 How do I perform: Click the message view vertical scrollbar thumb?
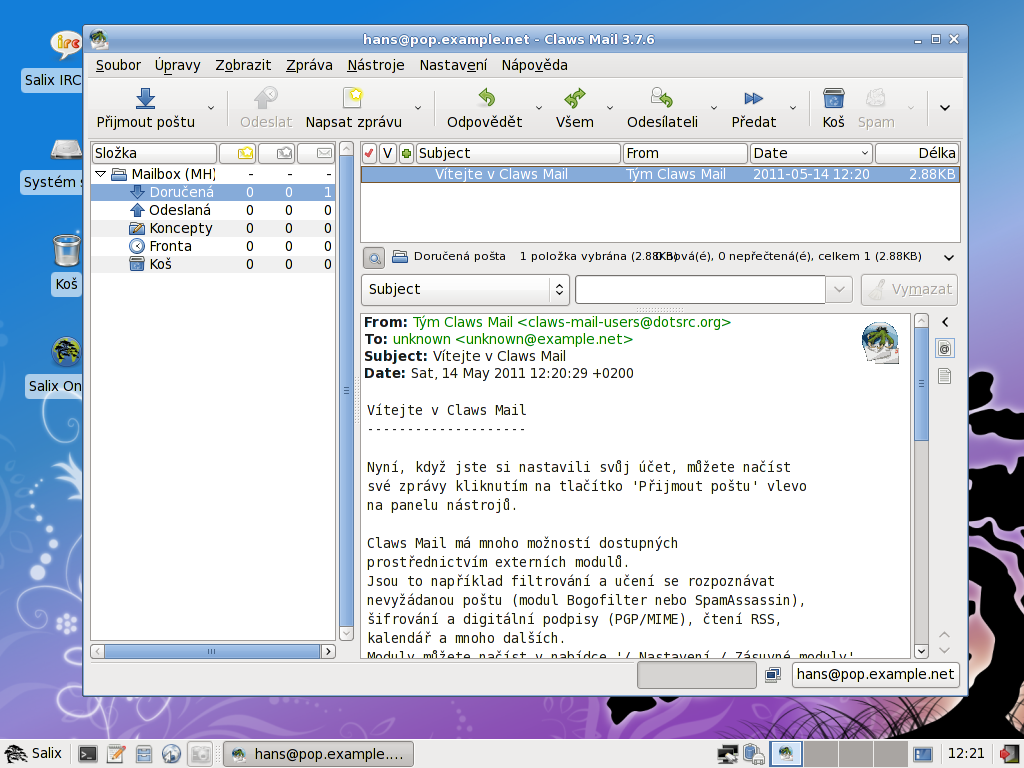point(921,385)
